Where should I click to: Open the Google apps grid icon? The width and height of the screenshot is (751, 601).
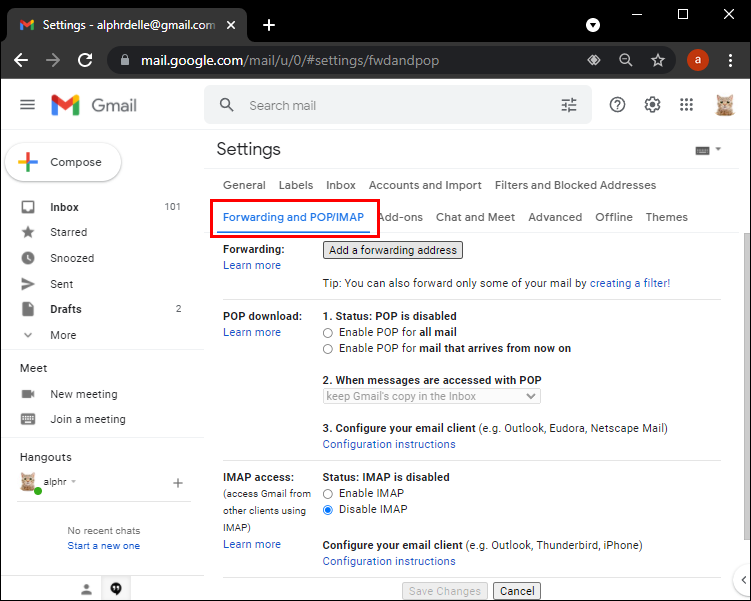tap(686, 105)
